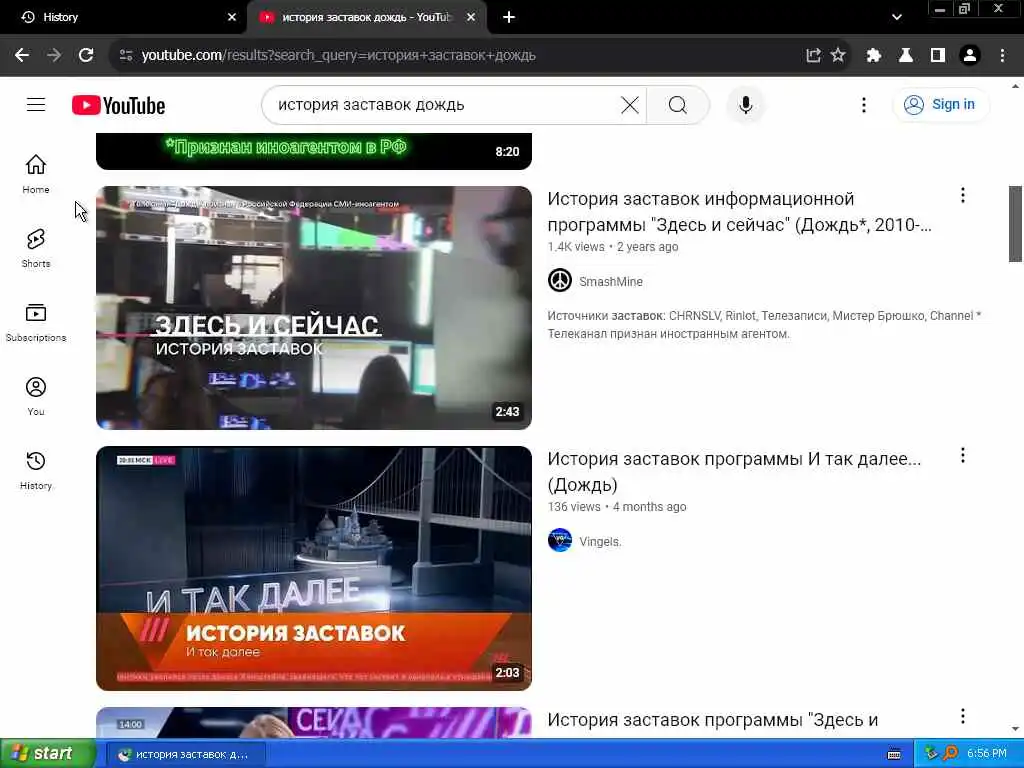
Task: Play the И так далее video thumbnail
Action: pos(313,568)
